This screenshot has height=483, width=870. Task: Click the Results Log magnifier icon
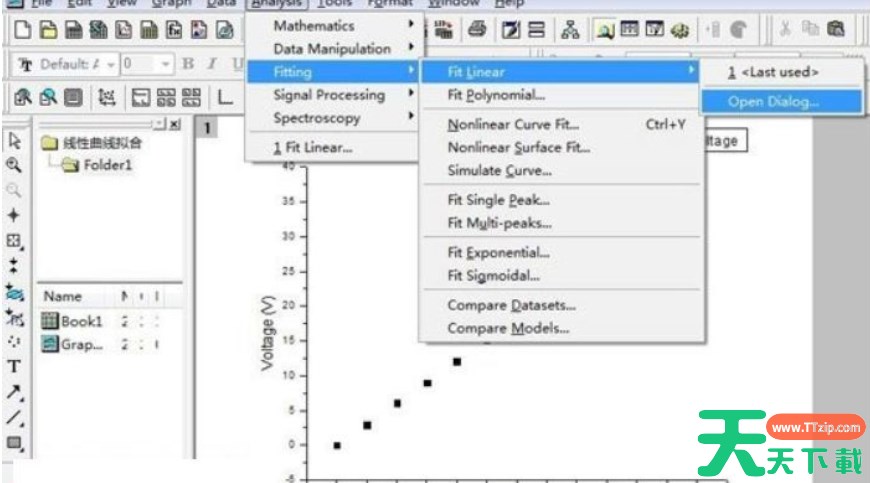coord(604,29)
